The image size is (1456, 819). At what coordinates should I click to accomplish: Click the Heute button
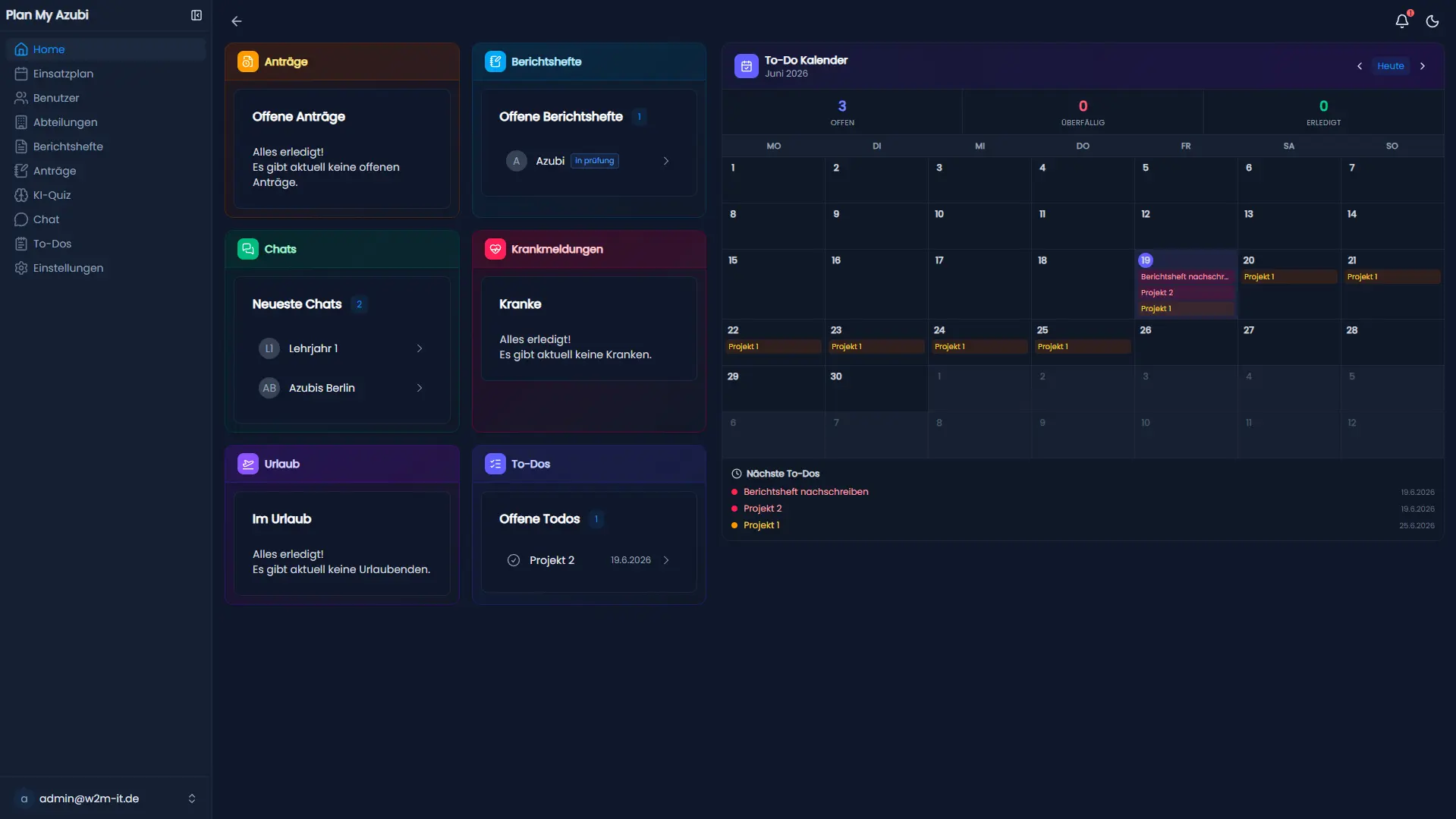[1391, 66]
